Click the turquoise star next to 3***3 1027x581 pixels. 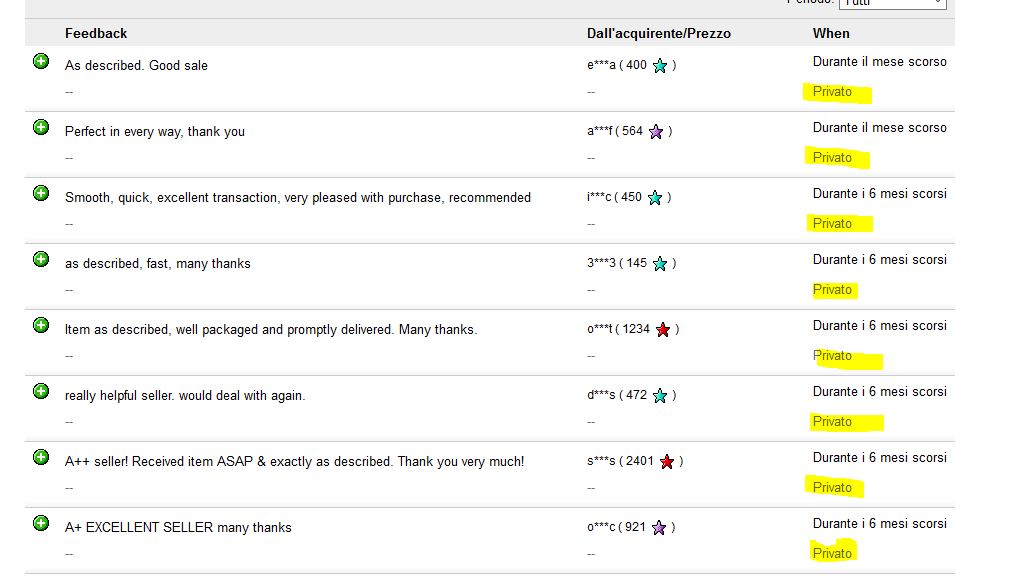pos(660,264)
